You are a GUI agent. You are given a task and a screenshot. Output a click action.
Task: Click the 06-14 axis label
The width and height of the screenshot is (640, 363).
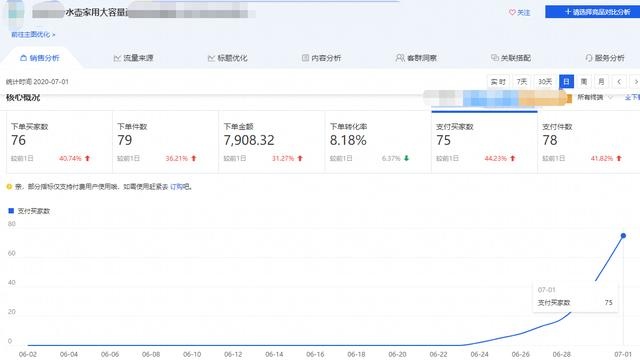tap(274, 354)
